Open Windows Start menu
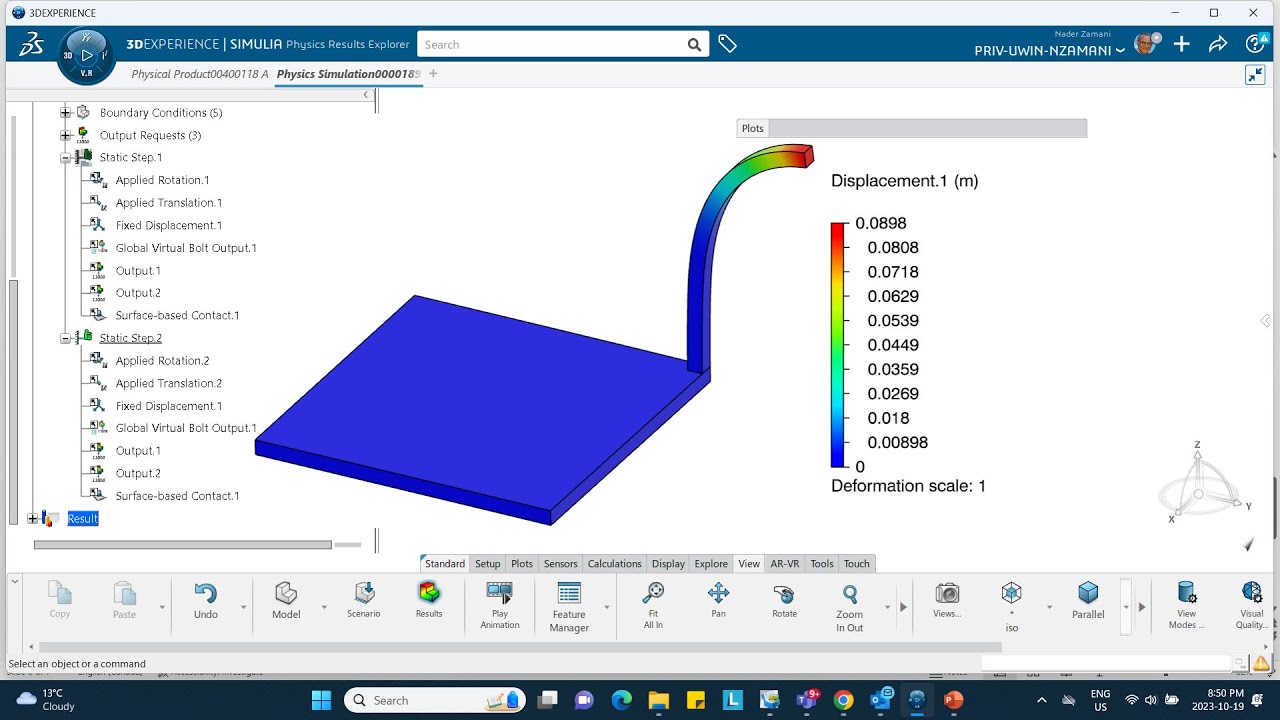Viewport: 1280px width, 720px height. tap(320, 700)
